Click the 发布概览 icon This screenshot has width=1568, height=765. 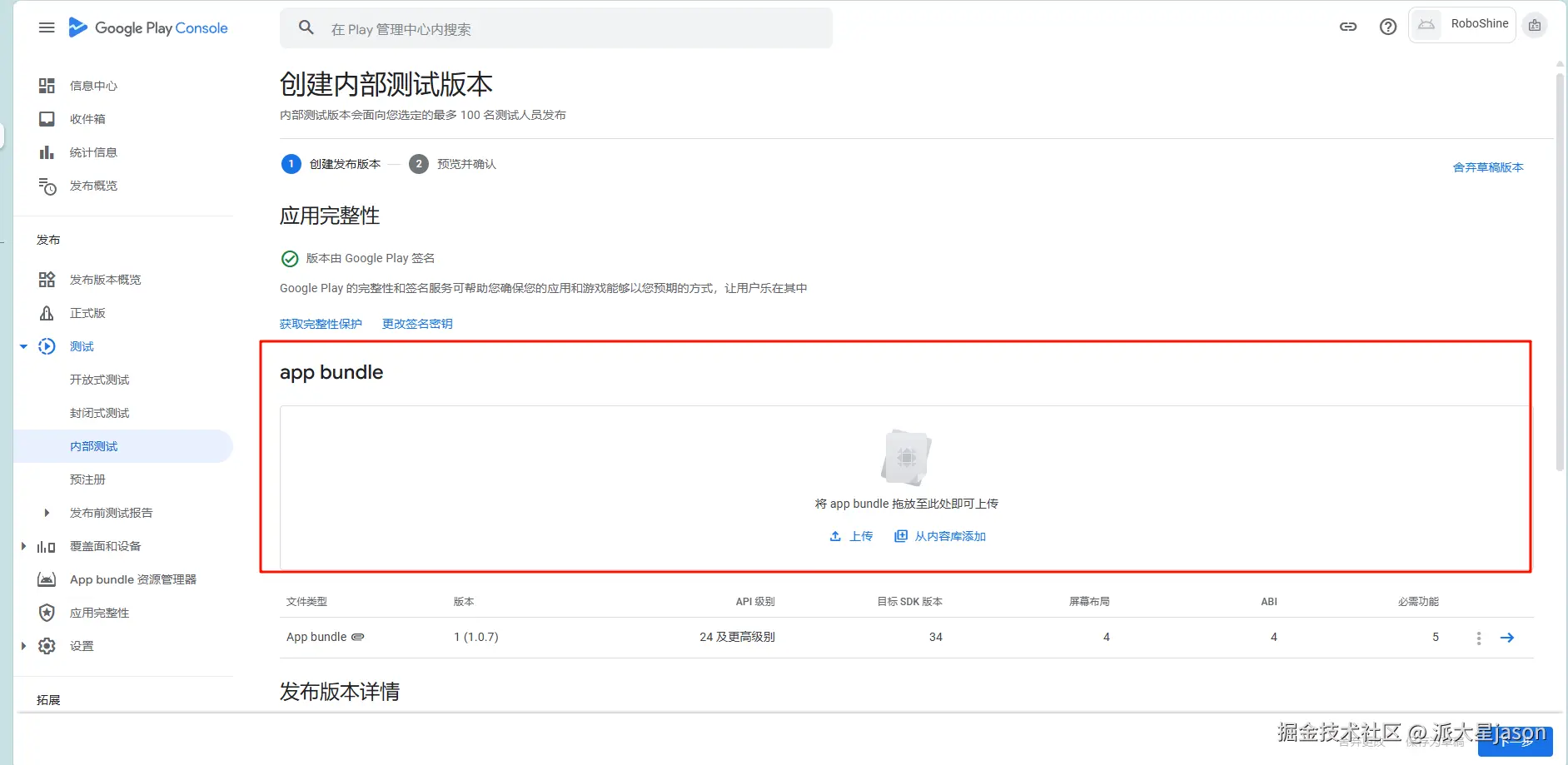pos(47,186)
